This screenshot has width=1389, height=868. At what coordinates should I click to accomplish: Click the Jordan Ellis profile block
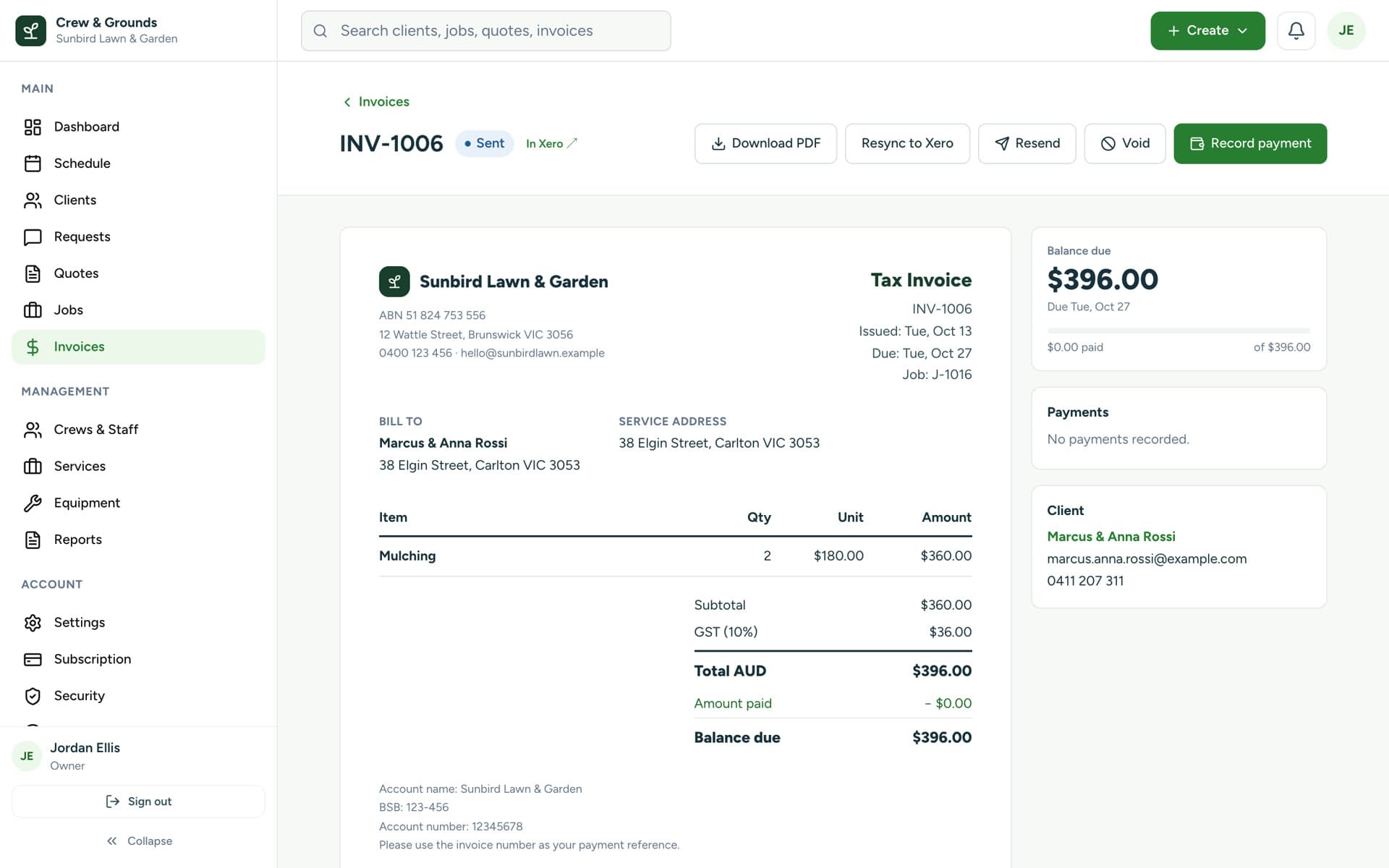pyautogui.click(x=138, y=756)
